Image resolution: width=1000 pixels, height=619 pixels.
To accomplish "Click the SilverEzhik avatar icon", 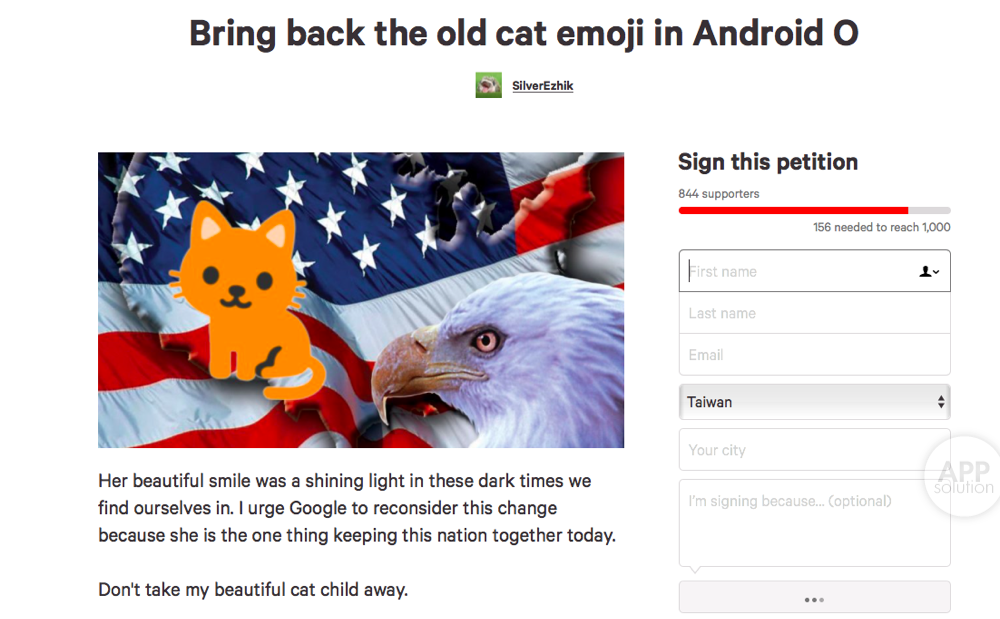I will [488, 85].
